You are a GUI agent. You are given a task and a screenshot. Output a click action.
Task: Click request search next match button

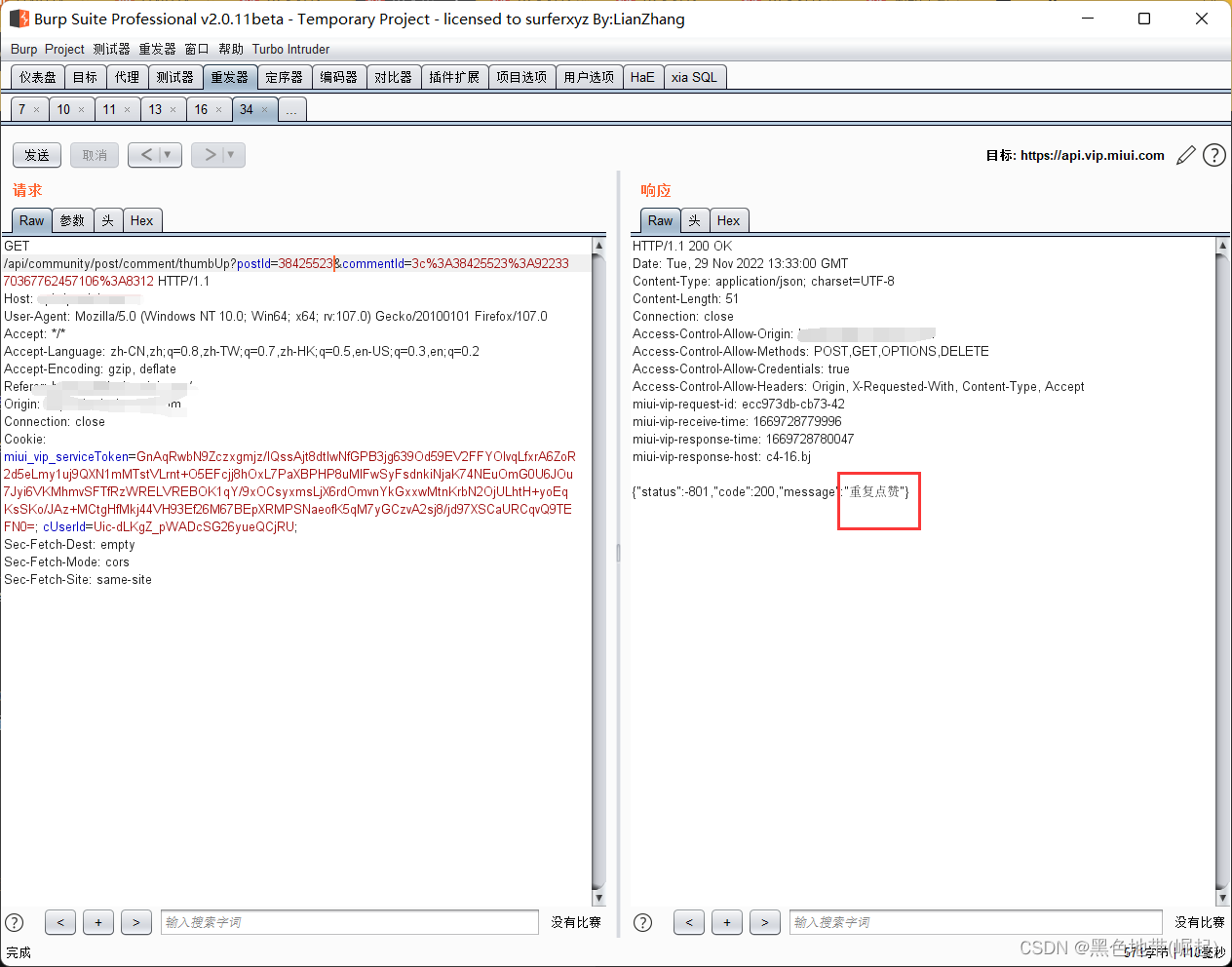click(136, 922)
